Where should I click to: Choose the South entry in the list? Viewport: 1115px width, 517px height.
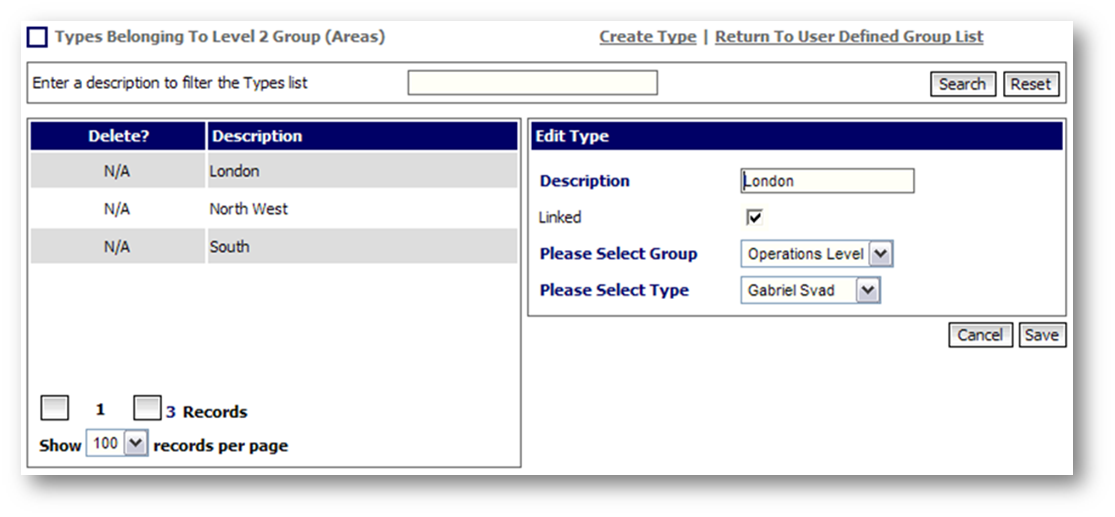229,247
